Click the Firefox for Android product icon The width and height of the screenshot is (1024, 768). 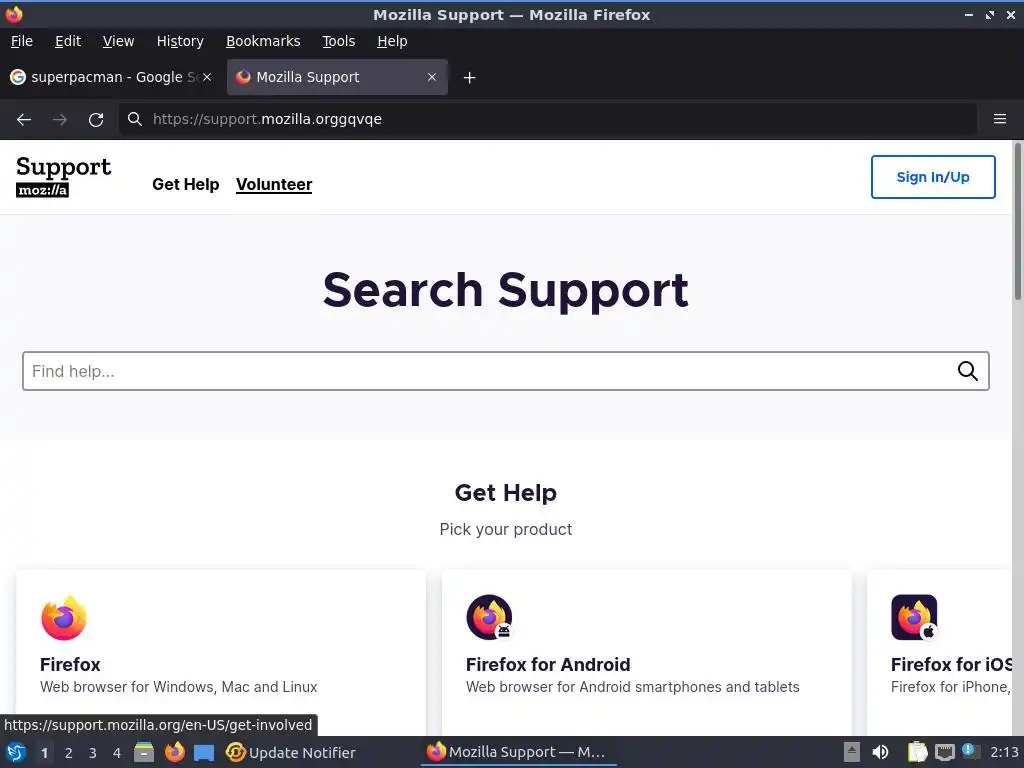click(x=489, y=617)
